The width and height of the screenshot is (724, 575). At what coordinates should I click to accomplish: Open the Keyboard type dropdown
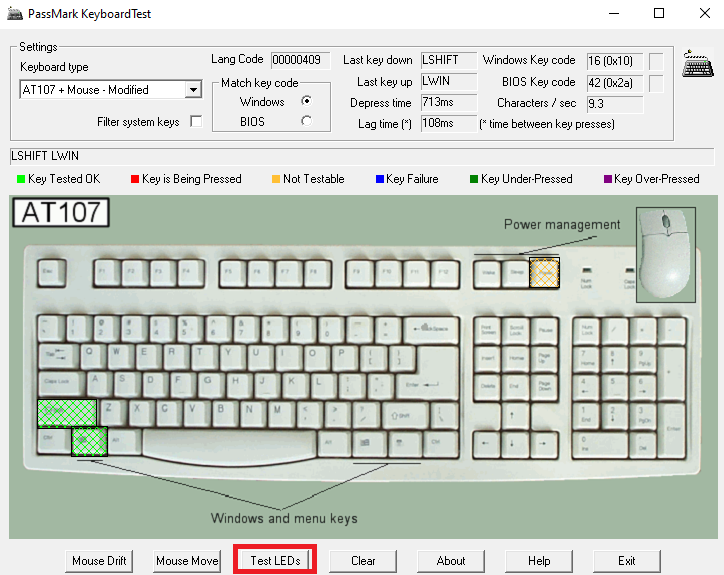tap(192, 90)
